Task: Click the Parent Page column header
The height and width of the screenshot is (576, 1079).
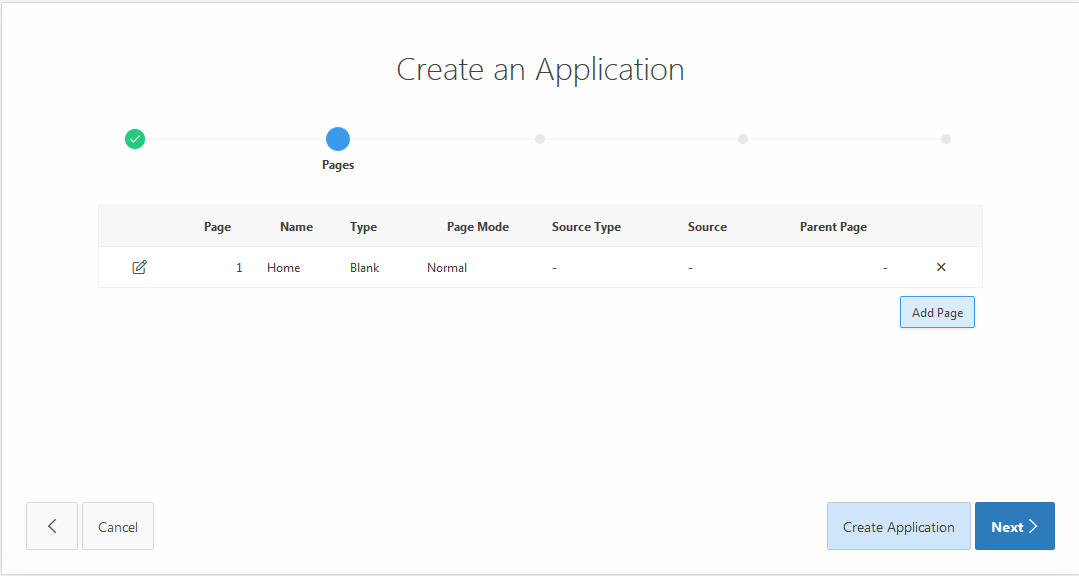Action: pyautogui.click(x=833, y=227)
